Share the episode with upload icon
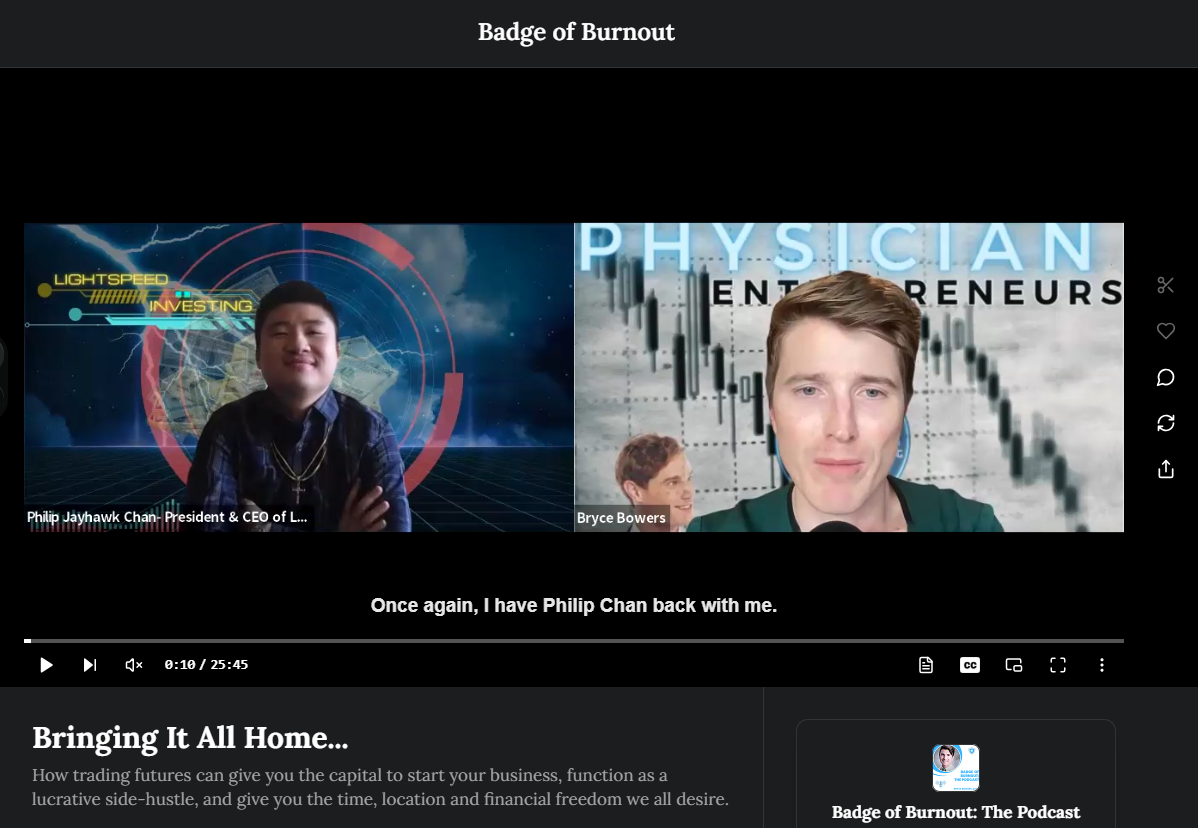This screenshot has height=828, width=1198. coord(1165,469)
